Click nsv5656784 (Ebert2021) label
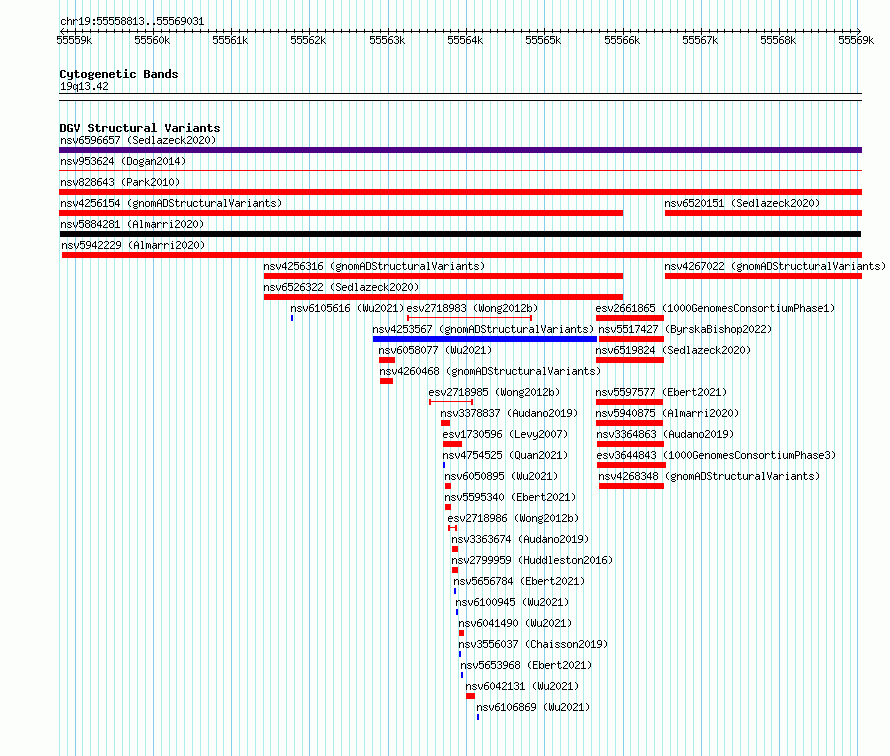890x756 pixels. [519, 581]
